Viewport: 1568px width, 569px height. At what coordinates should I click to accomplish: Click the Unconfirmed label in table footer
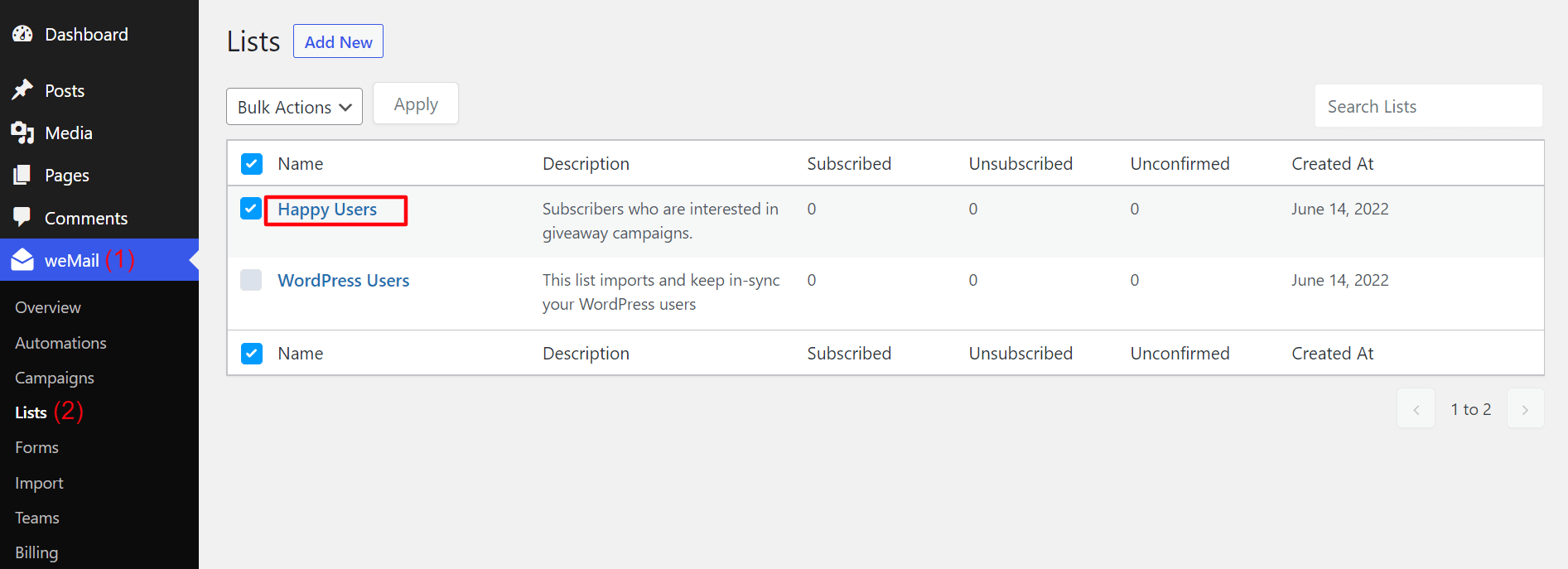click(1180, 354)
